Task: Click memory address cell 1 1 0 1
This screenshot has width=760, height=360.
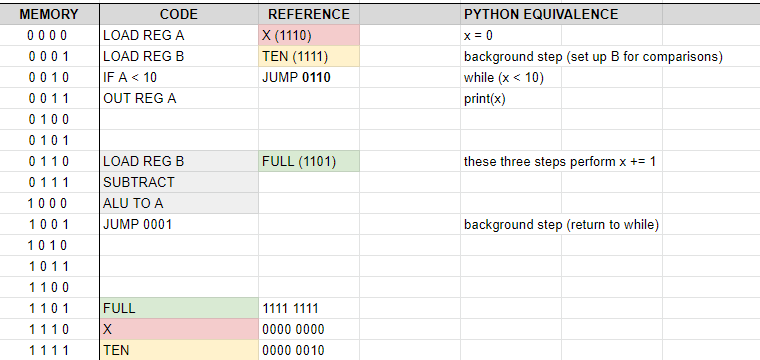Action: tap(49, 308)
